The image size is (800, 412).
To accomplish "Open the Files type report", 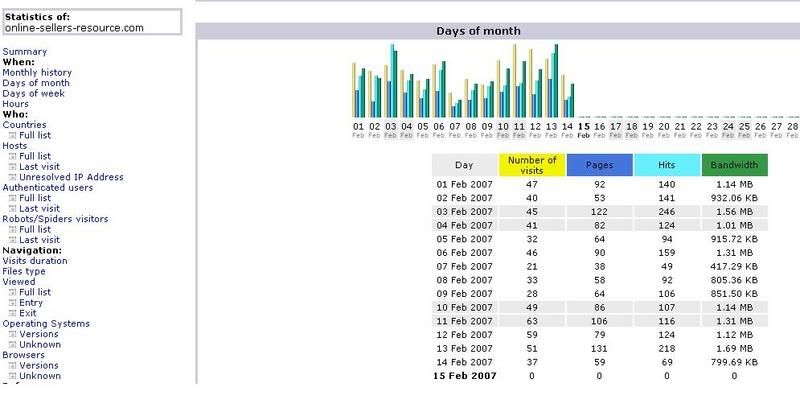I will click(24, 271).
